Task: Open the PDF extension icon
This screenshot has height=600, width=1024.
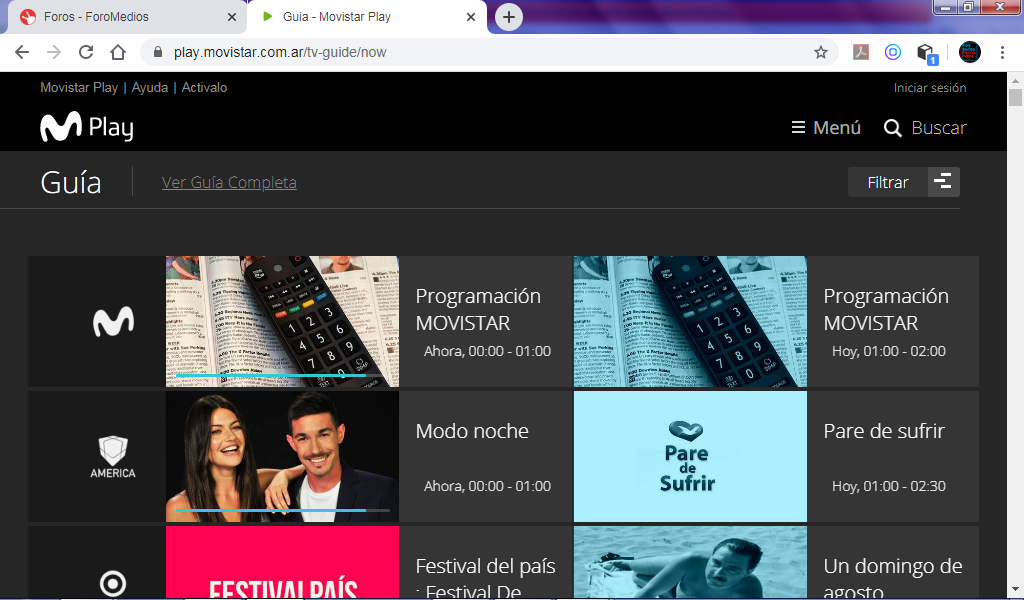Action: tap(861, 52)
